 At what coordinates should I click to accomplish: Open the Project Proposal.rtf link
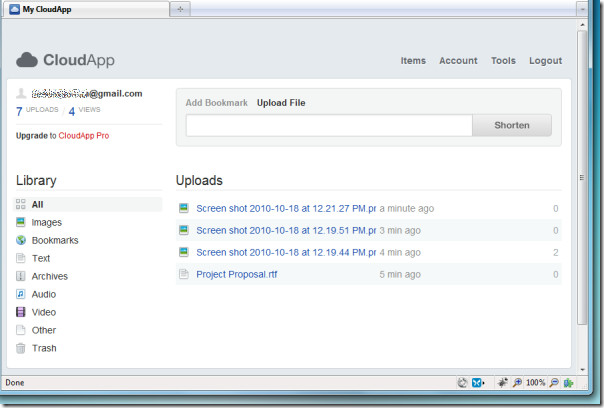237,274
